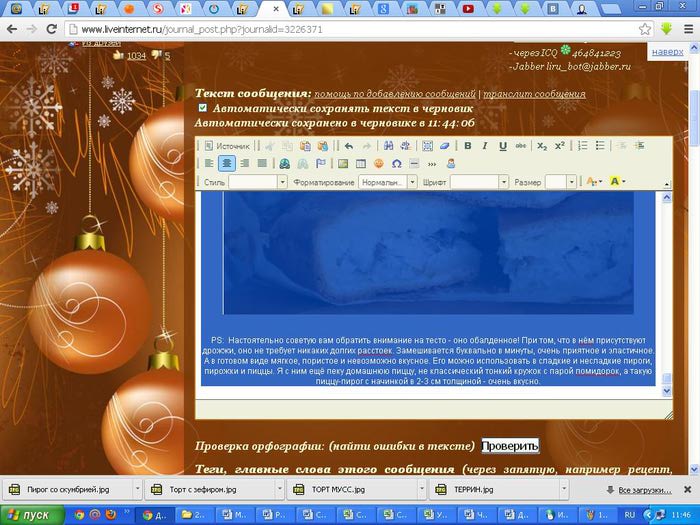The width and height of the screenshot is (700, 525).
Task: Open the background highlight color picker
Action: click(x=617, y=182)
